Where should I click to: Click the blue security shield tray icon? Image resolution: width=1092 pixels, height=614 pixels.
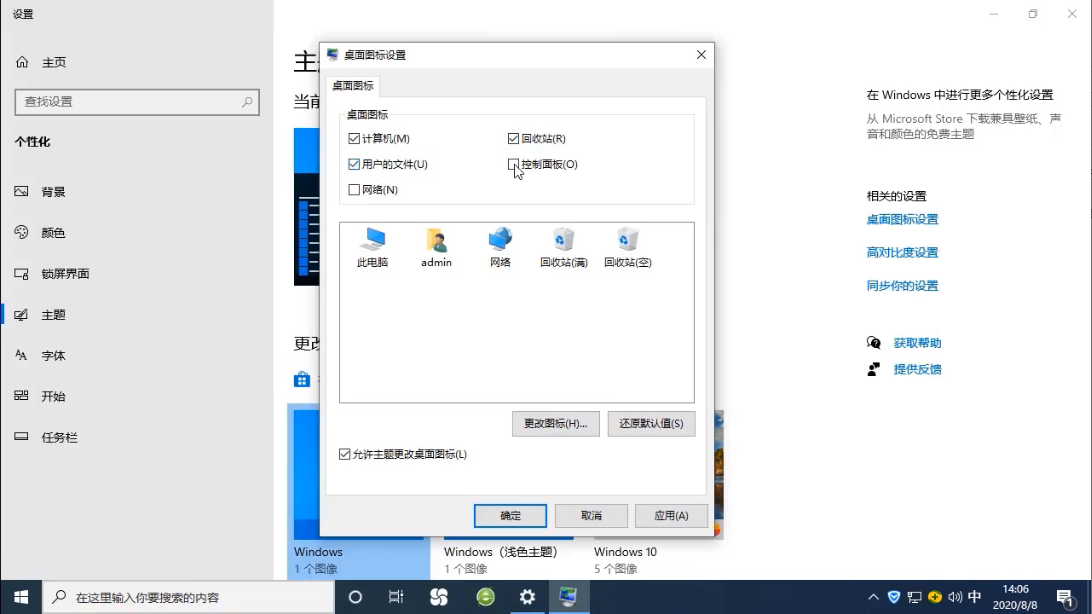(893, 597)
